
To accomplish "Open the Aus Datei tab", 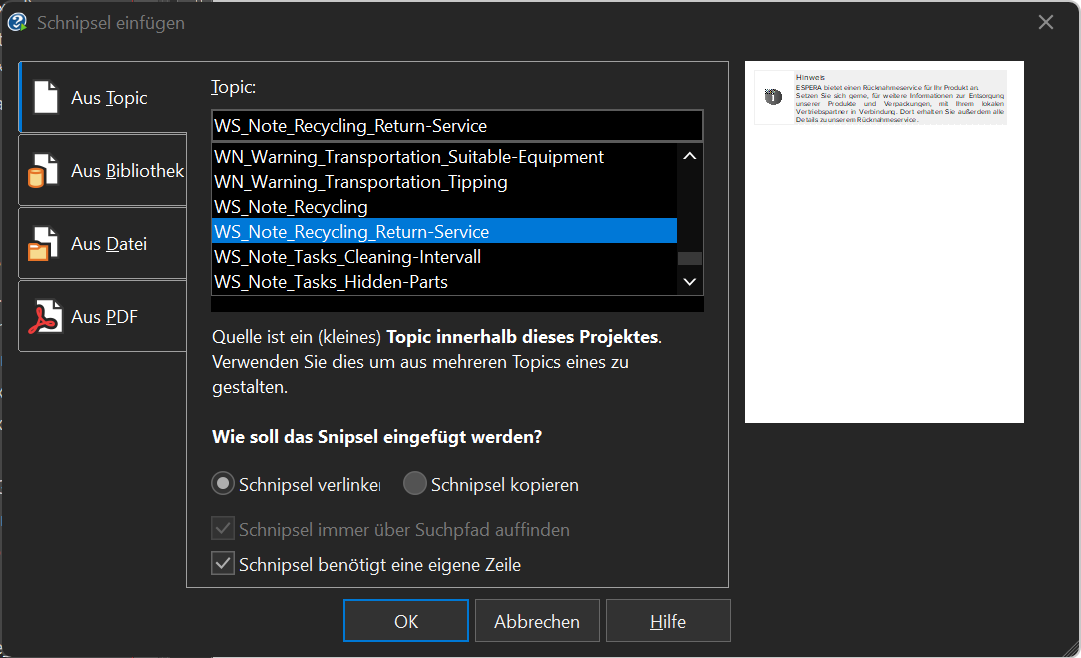I will coord(103,243).
